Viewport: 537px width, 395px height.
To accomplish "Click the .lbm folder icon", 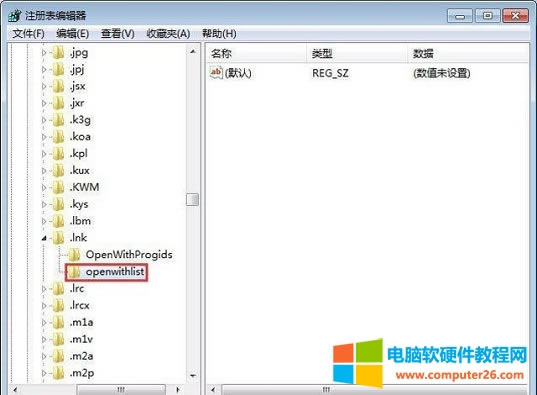I will point(58,221).
